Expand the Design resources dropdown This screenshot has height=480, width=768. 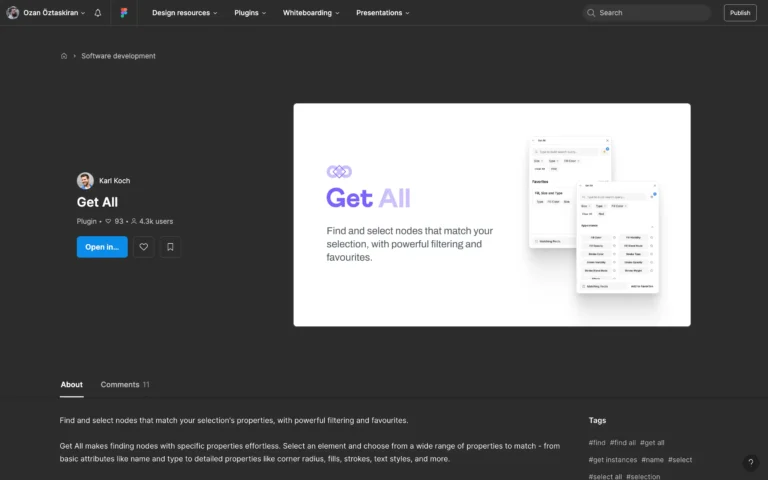coord(184,13)
